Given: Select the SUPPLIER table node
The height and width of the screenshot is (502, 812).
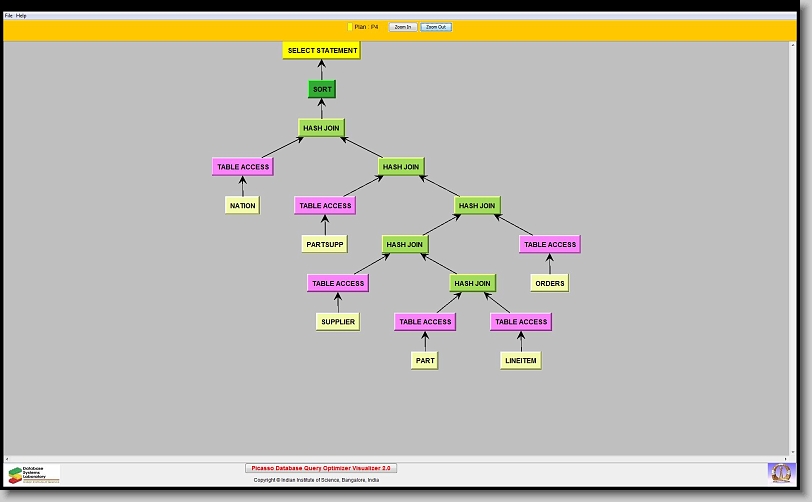Looking at the screenshot, I should click(338, 322).
